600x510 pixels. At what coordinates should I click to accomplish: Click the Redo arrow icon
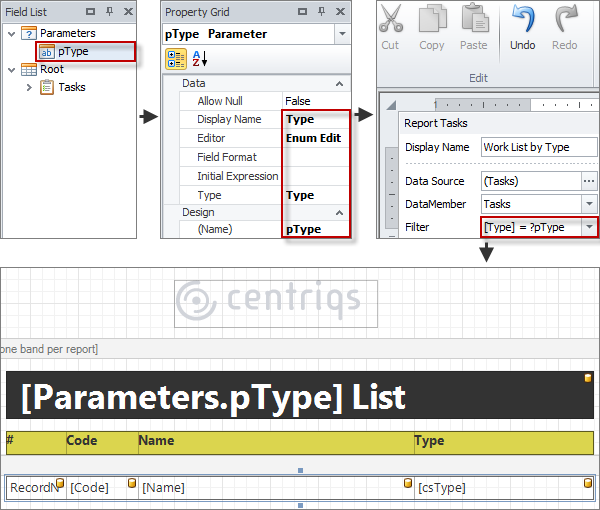(564, 28)
